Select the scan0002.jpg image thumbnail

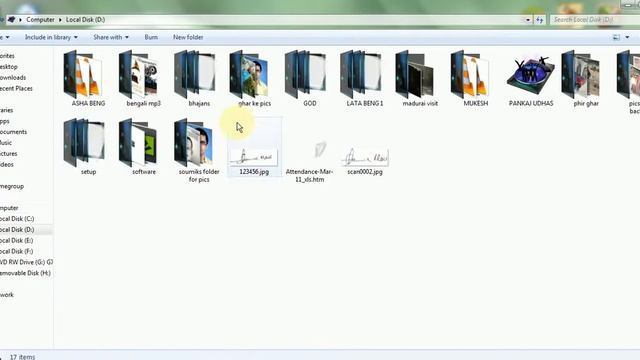pos(365,157)
